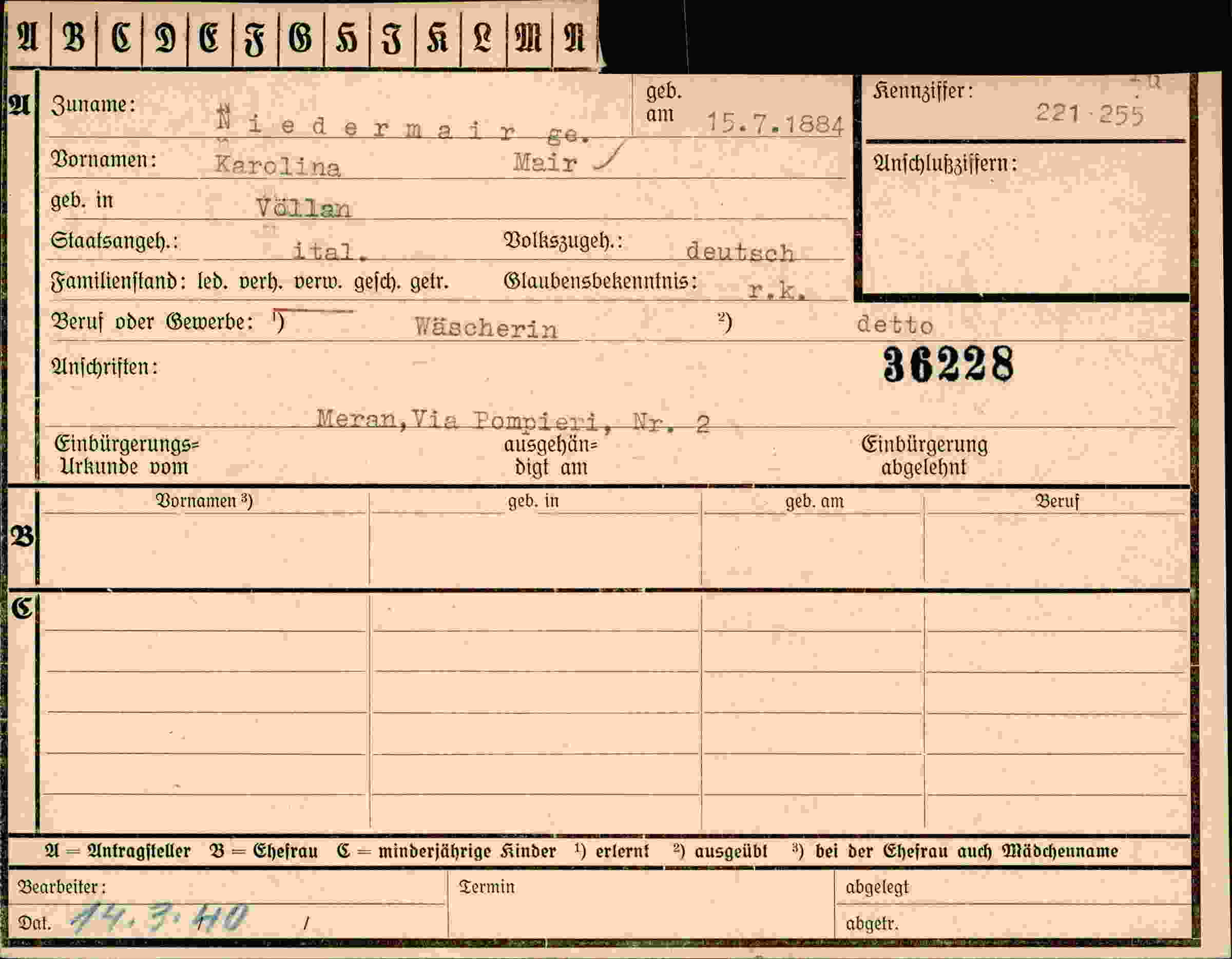
Task: Select the index tab letter F
Action: coord(255,40)
